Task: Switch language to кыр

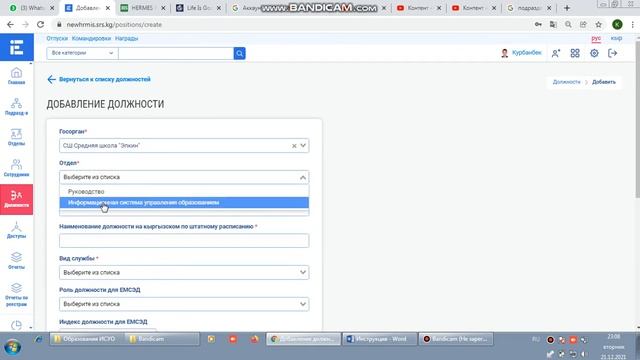Action: [x=616, y=38]
